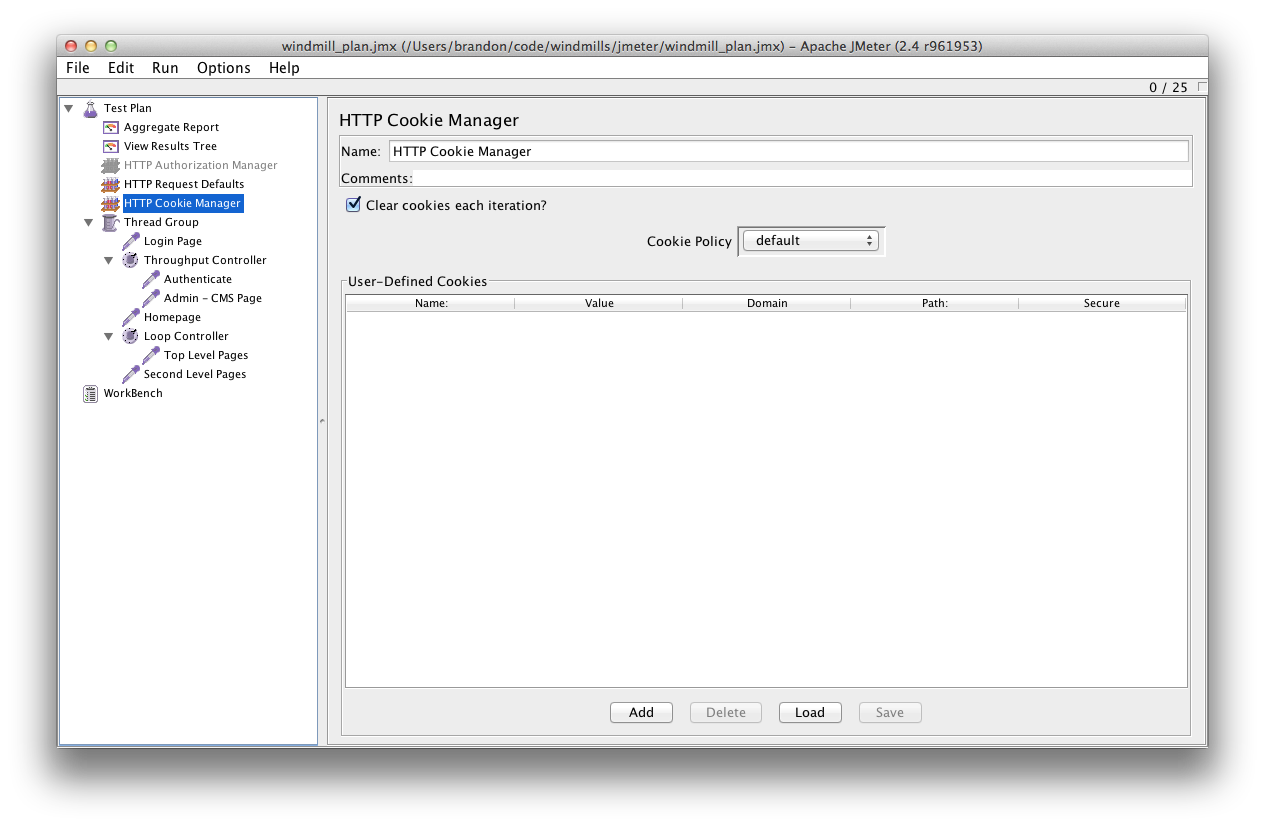1265x827 pixels.
Task: Click the Loop Controller icon
Action: pos(131,336)
